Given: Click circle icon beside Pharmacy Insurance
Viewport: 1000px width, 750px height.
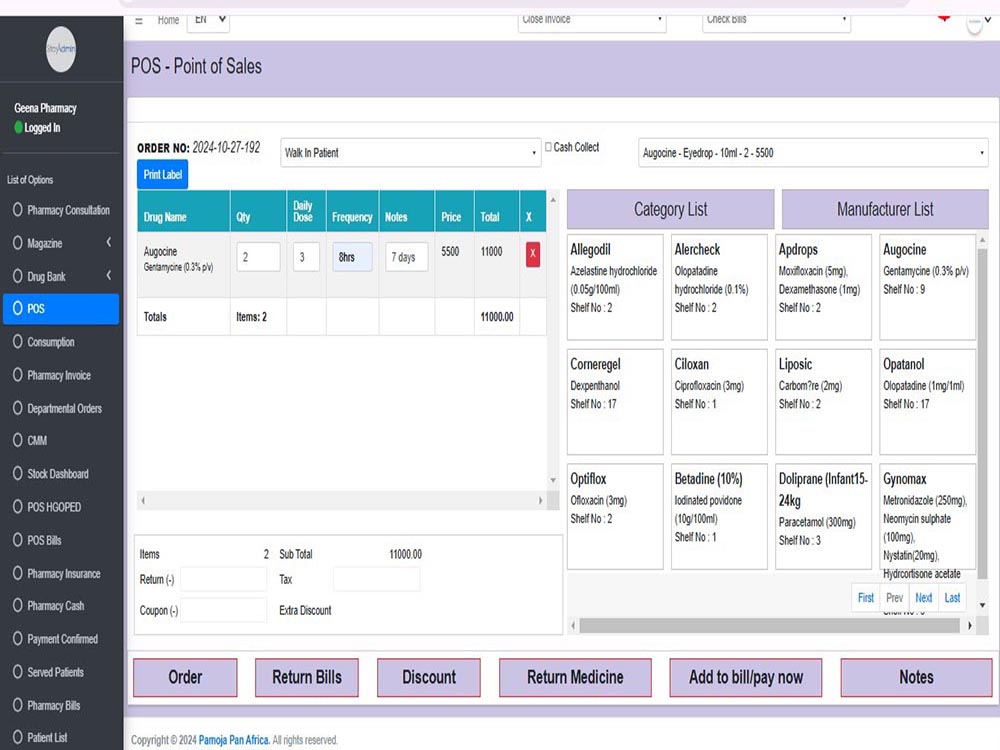Looking at the screenshot, I should [x=17, y=573].
